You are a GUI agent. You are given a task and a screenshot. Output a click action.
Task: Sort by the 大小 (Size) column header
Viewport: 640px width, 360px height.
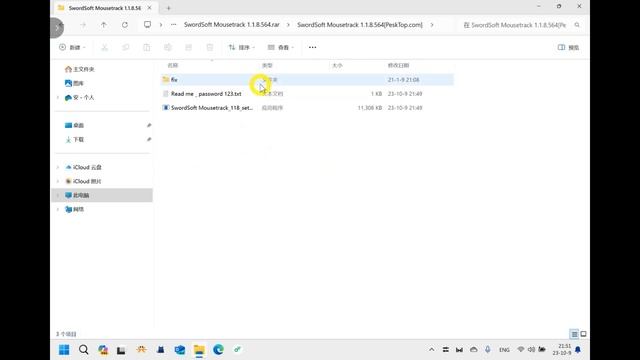(337, 65)
